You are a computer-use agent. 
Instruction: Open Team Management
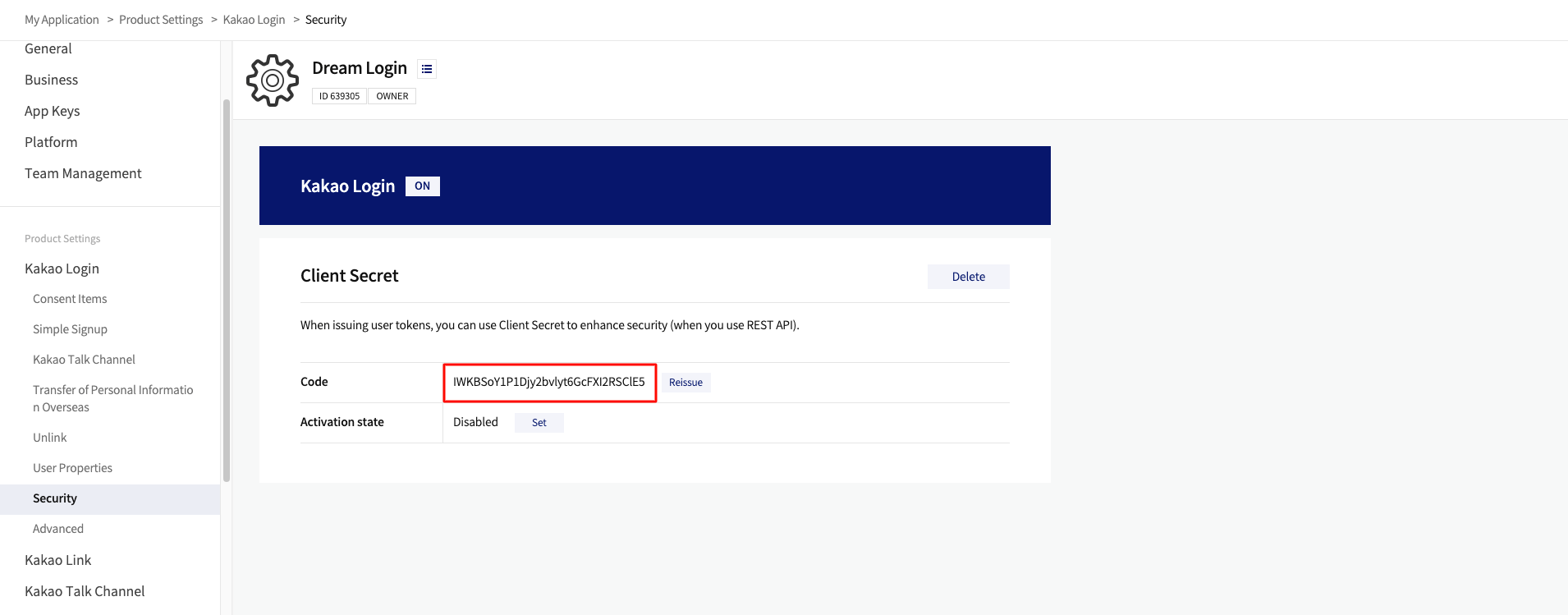(x=83, y=173)
